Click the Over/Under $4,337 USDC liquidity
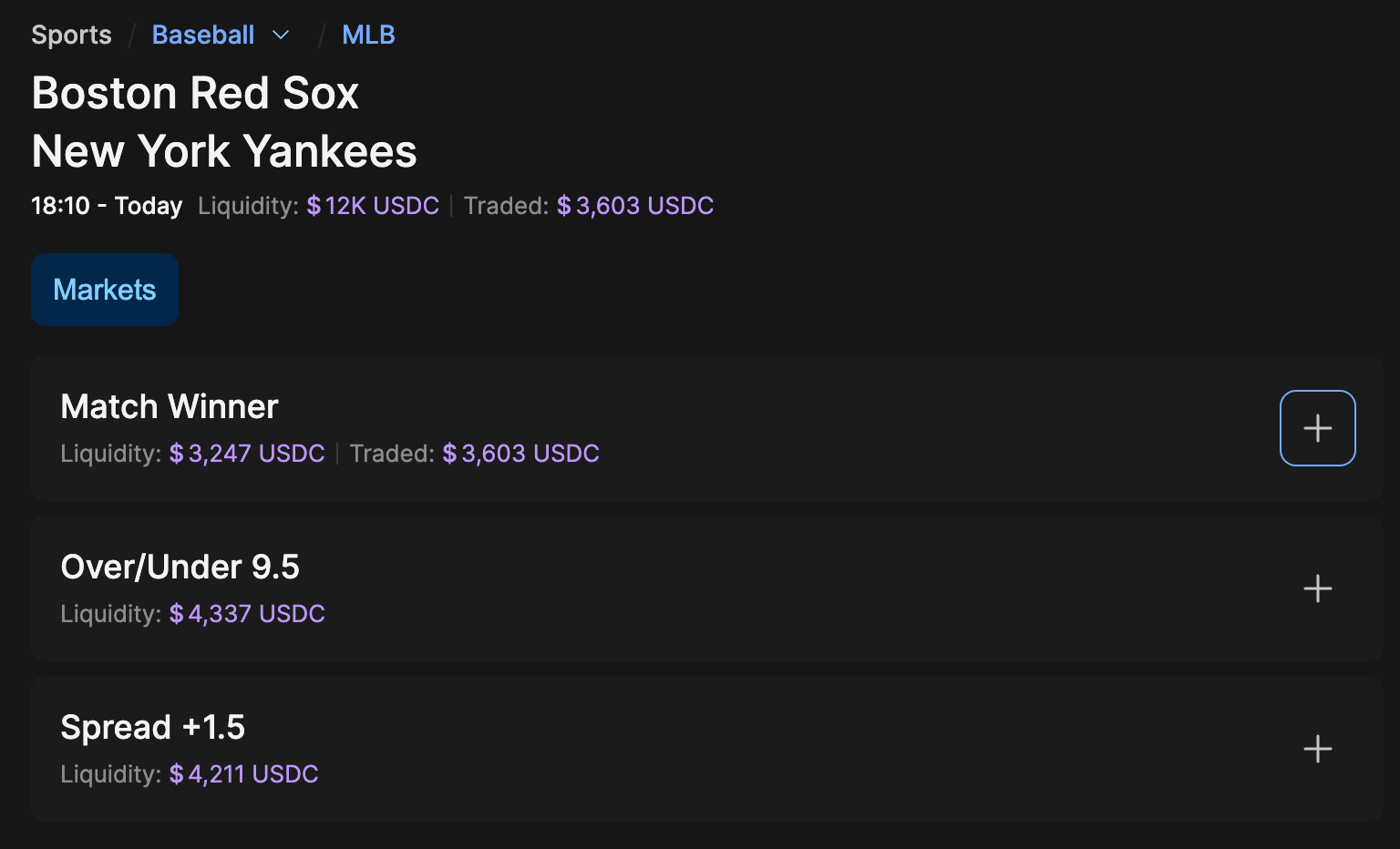The width and height of the screenshot is (1400, 849). point(247,614)
